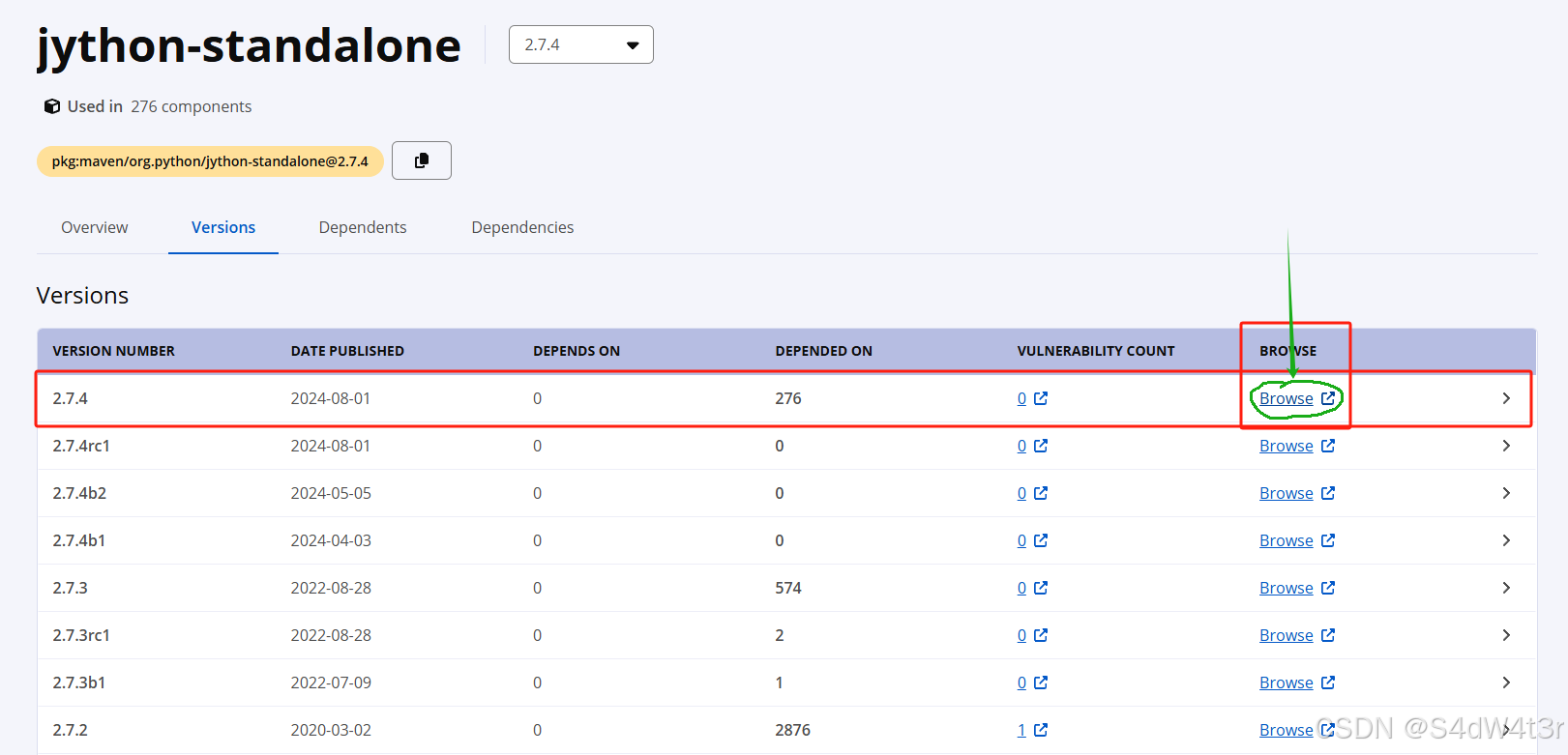Viewport: 1568px width, 755px height.
Task: Open the Dependencies tab
Action: [522, 227]
